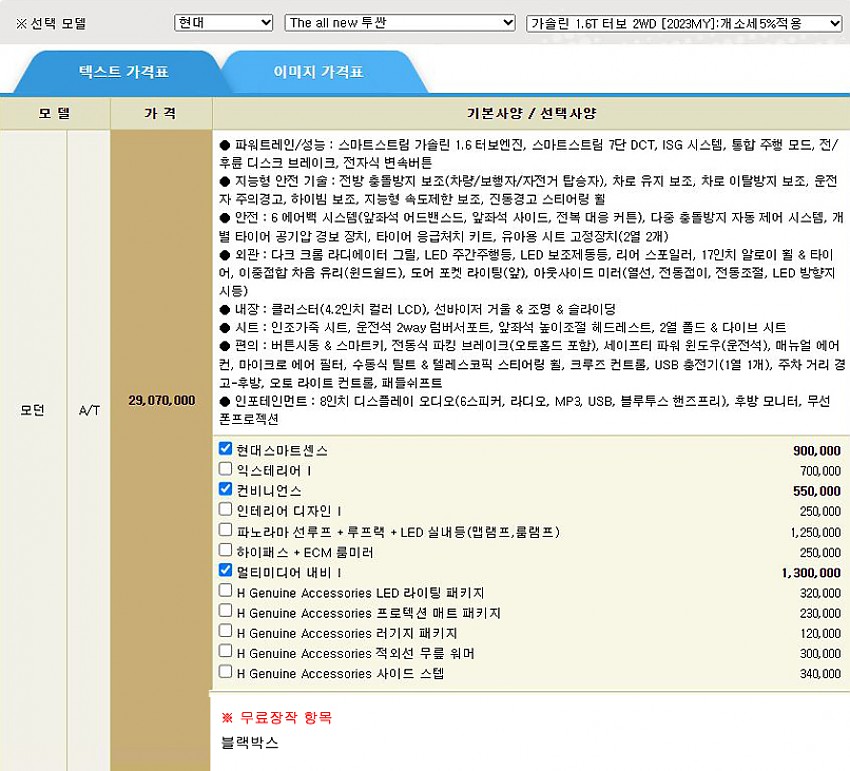The image size is (850, 771).
Task: Enable 익스테리어 I option checkbox
Action: 226,470
